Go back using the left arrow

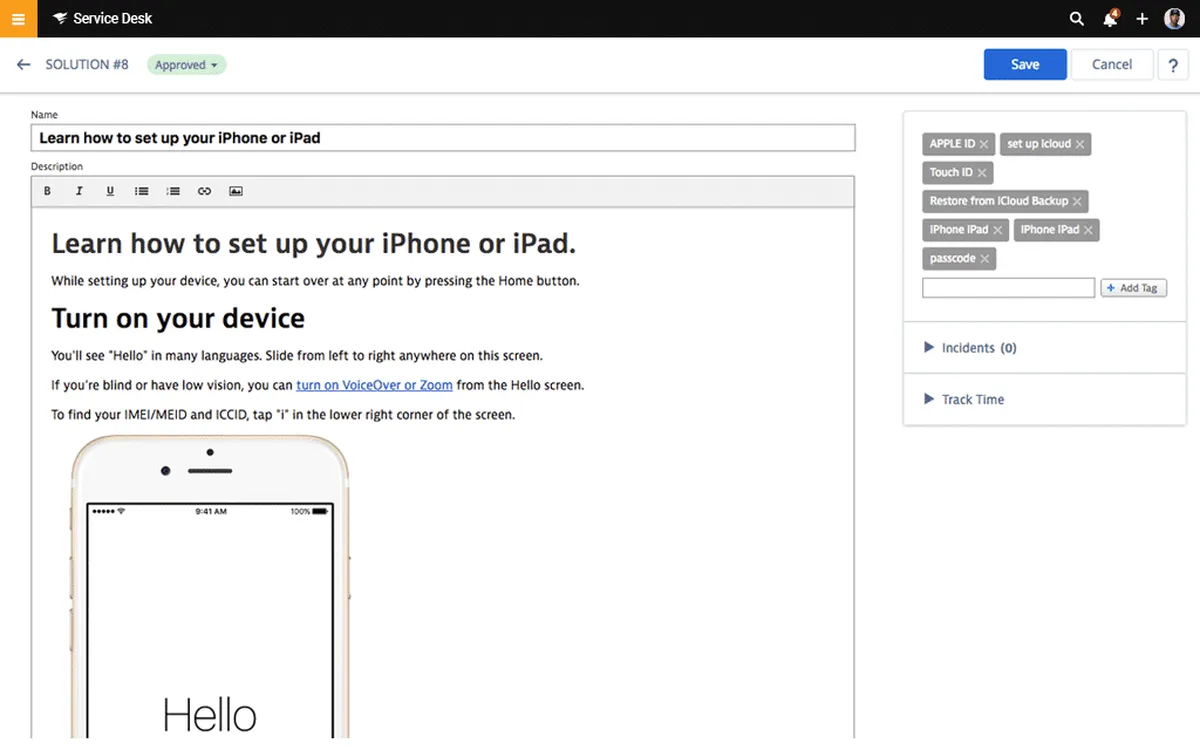[24, 64]
